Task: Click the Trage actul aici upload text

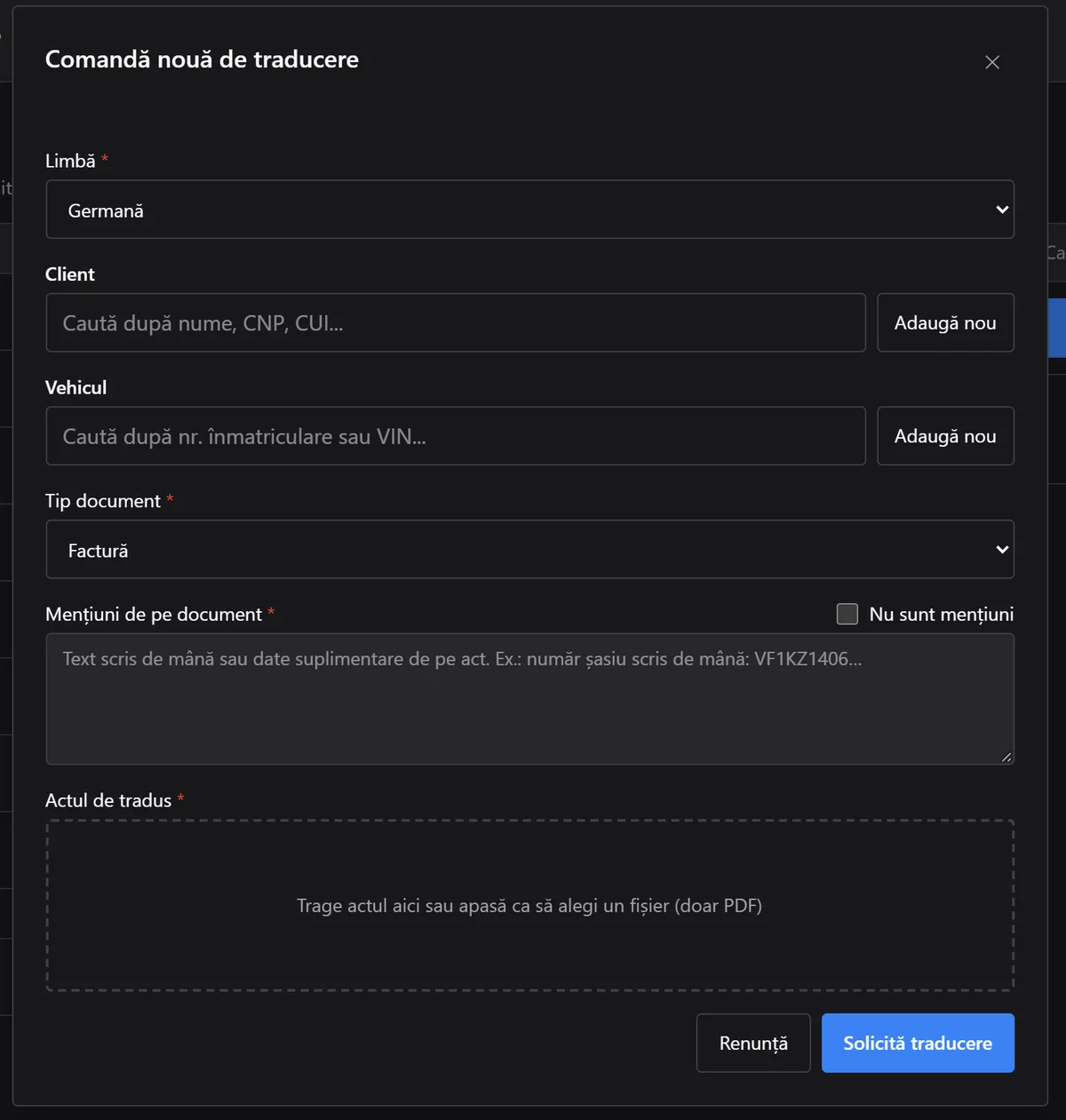Action: pos(529,906)
